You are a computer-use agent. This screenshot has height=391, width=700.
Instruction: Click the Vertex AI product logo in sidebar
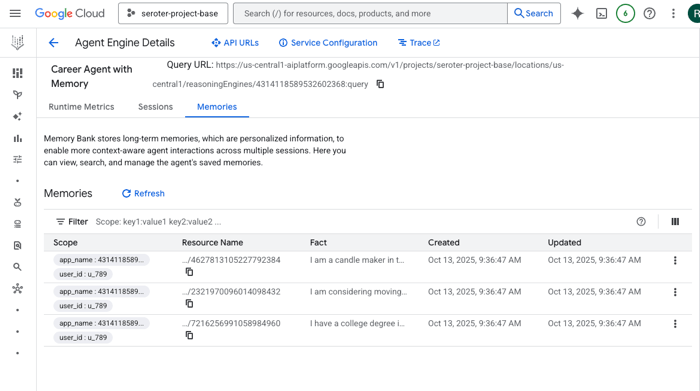[17, 43]
